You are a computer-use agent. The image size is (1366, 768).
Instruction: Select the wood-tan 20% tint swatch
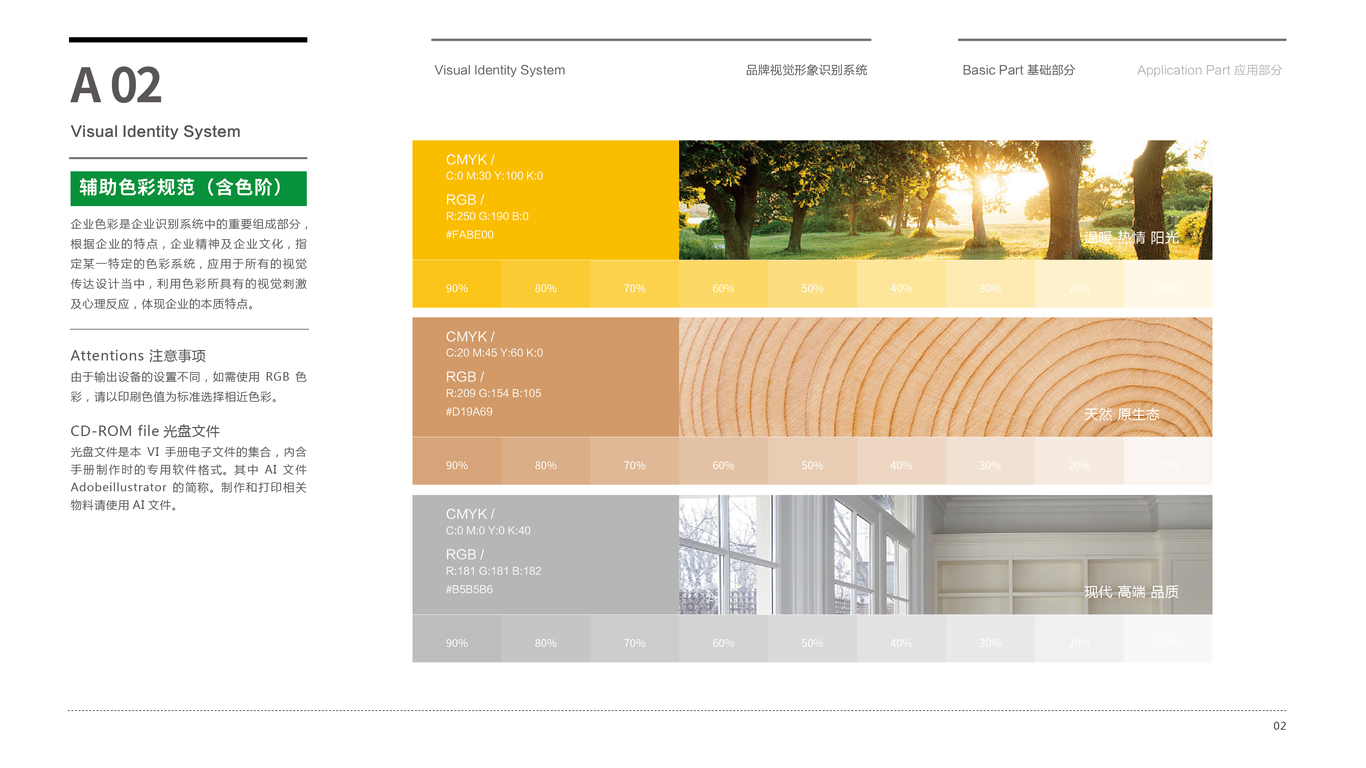[x=1079, y=461]
